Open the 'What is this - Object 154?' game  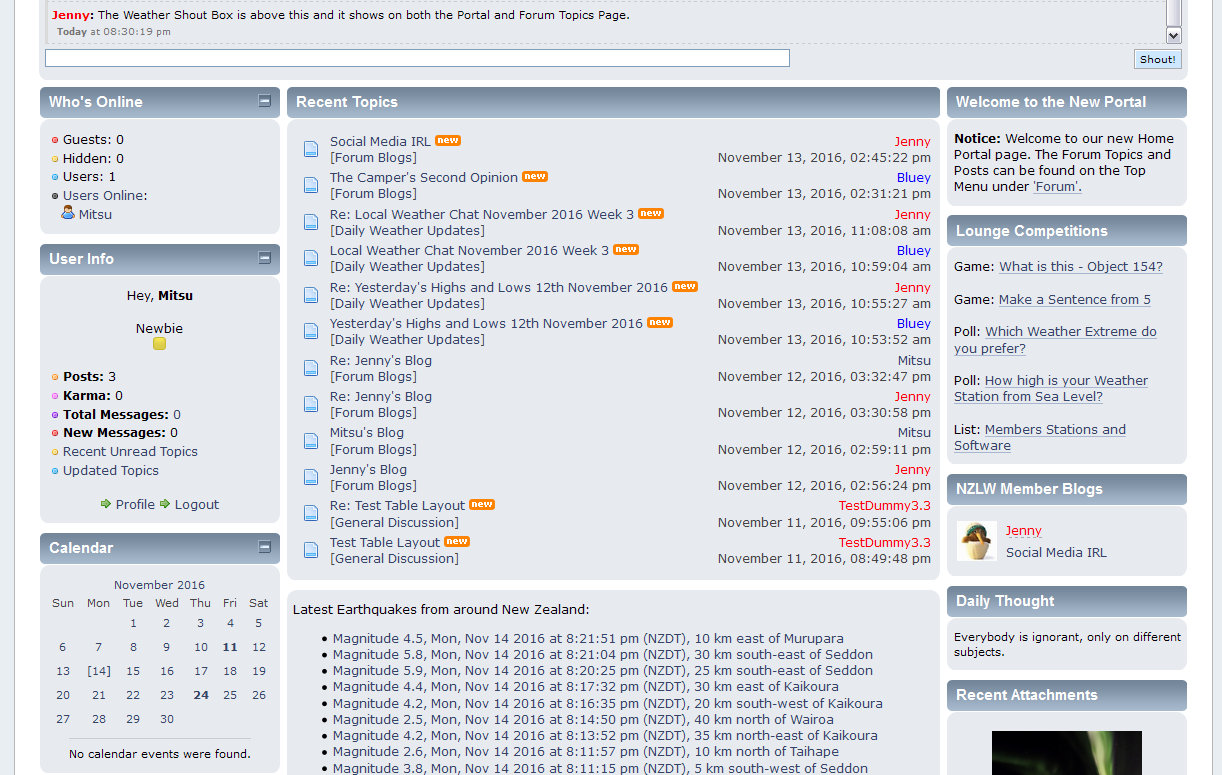click(x=1080, y=267)
